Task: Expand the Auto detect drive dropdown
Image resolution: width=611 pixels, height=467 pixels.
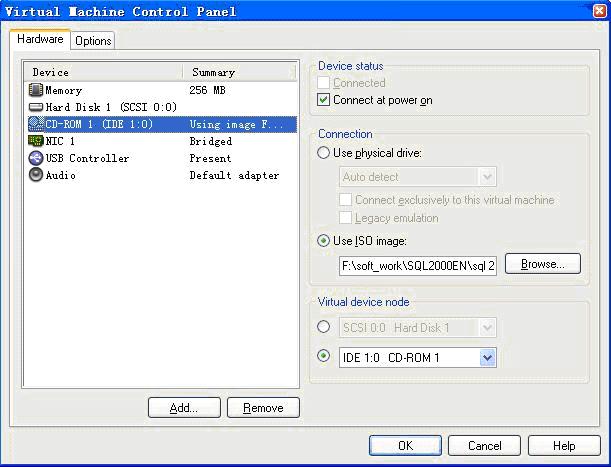Action: pyautogui.click(x=487, y=177)
